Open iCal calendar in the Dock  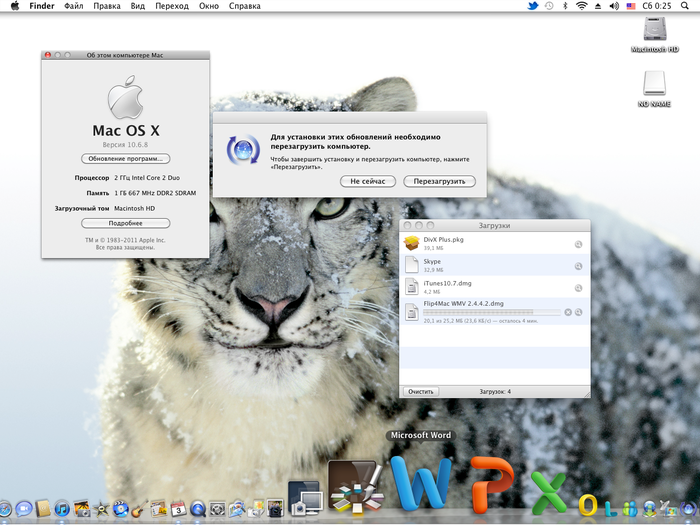click(178, 508)
